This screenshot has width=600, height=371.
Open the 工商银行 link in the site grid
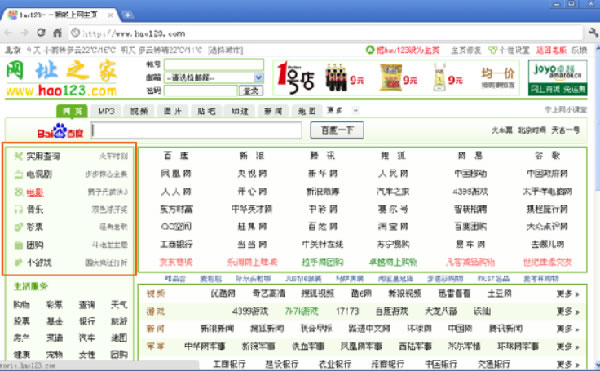tap(176, 244)
